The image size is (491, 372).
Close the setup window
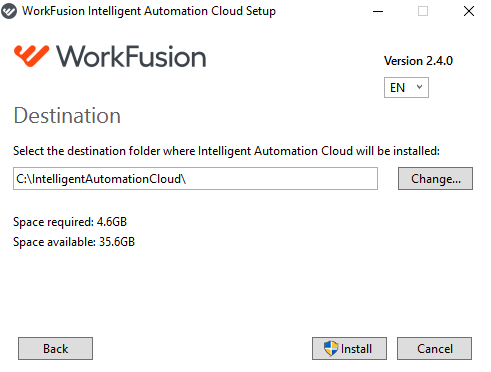[469, 11]
